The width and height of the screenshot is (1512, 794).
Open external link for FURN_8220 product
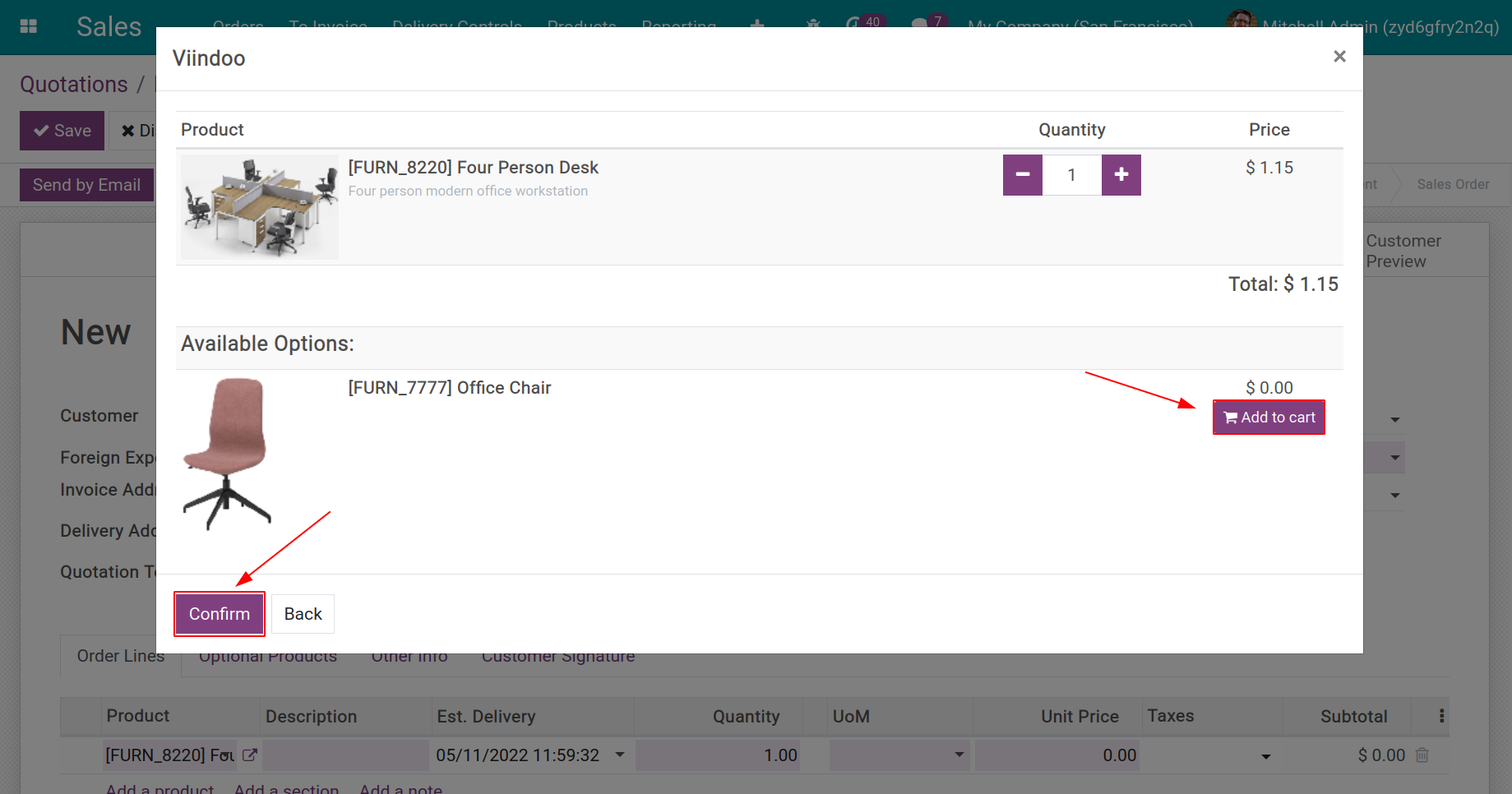(250, 755)
